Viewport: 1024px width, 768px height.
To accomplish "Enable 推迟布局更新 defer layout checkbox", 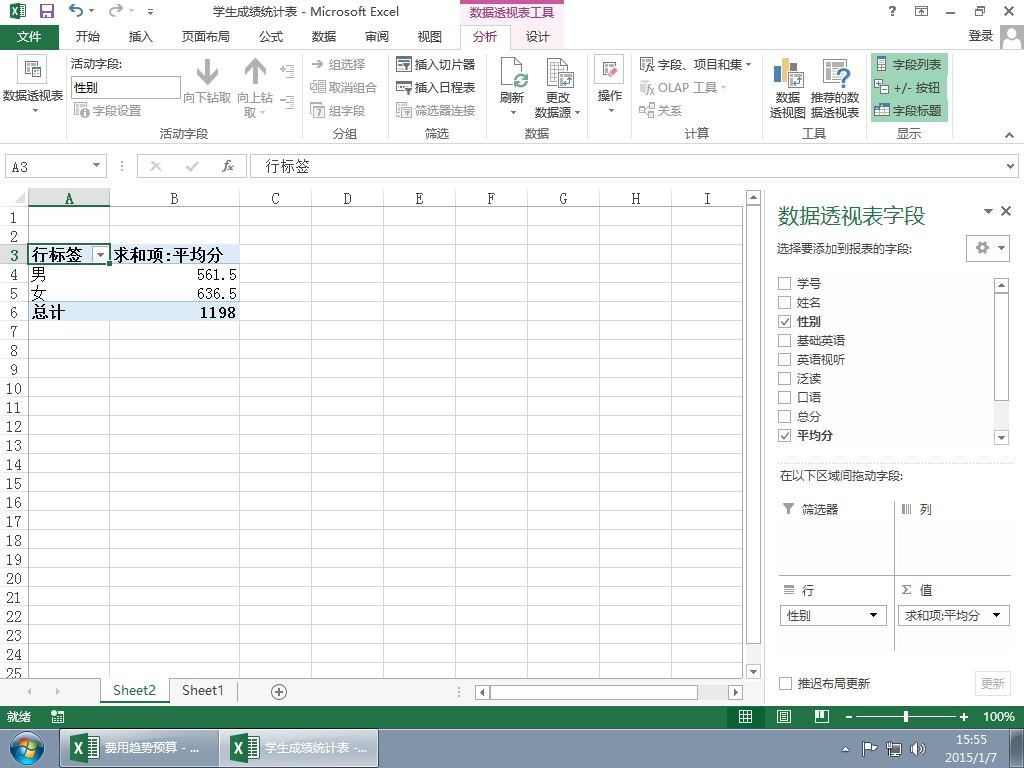I will coord(786,684).
